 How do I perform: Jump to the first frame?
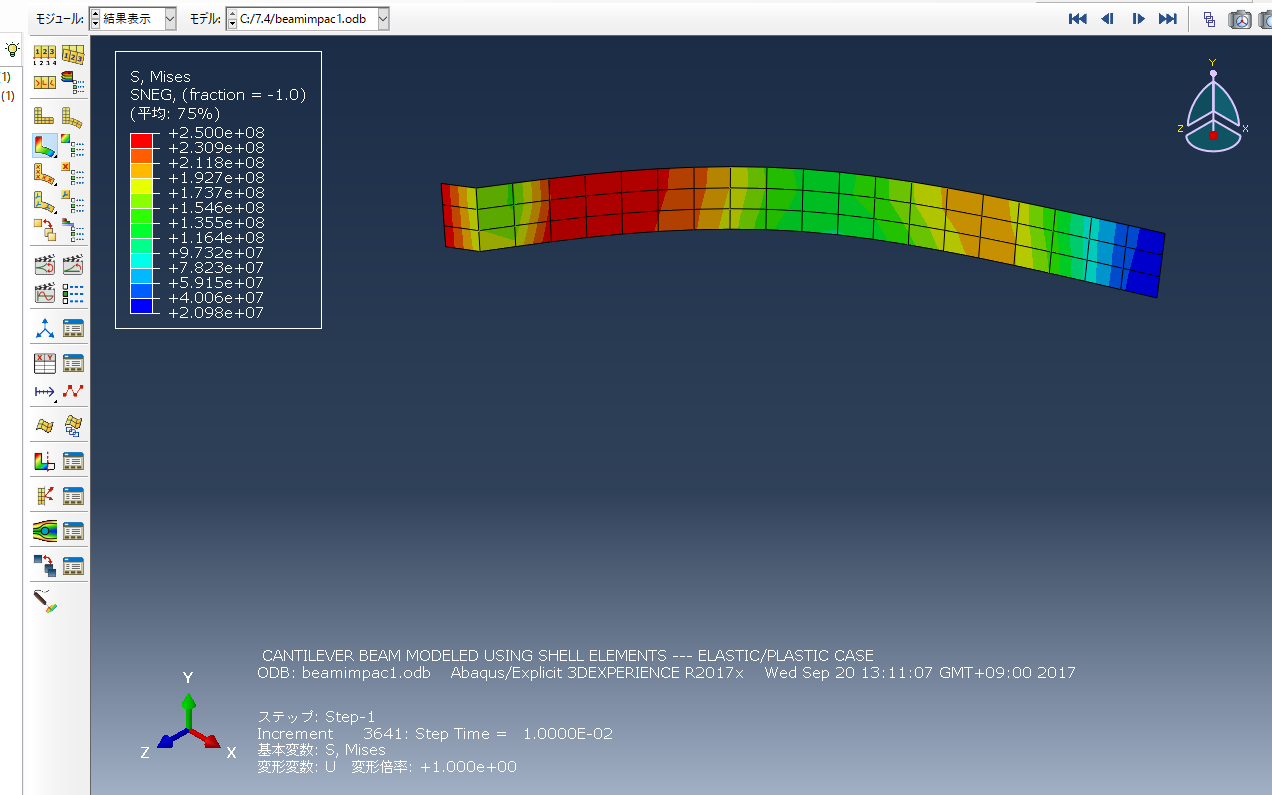click(x=1077, y=19)
